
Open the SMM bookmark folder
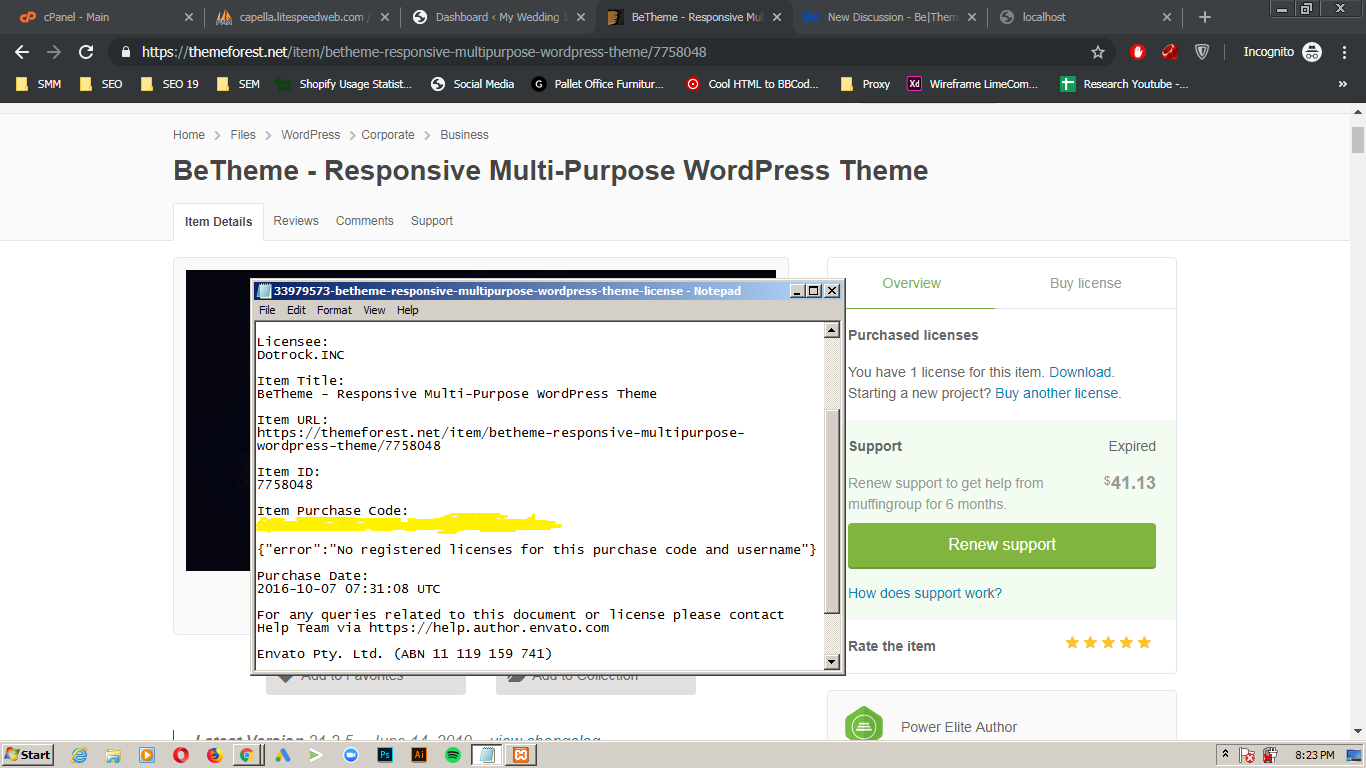click(39, 84)
